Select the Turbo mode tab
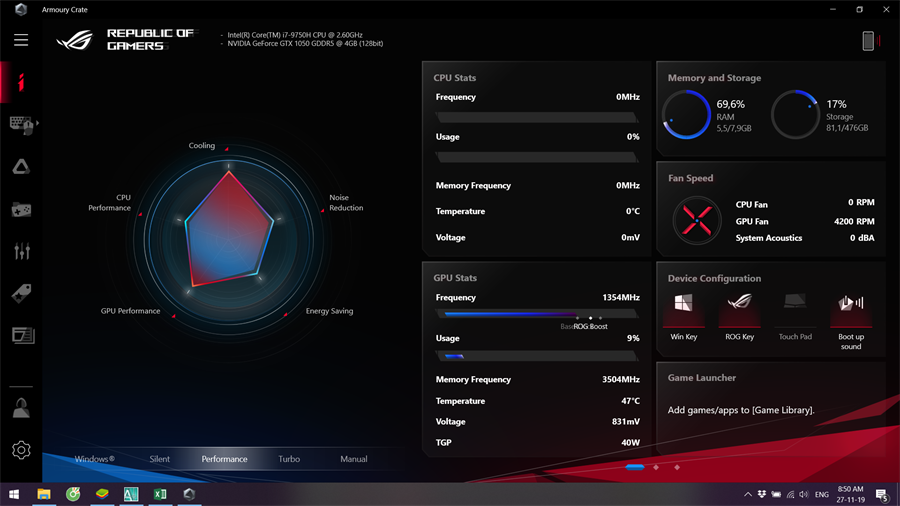900x506 pixels. pos(289,459)
